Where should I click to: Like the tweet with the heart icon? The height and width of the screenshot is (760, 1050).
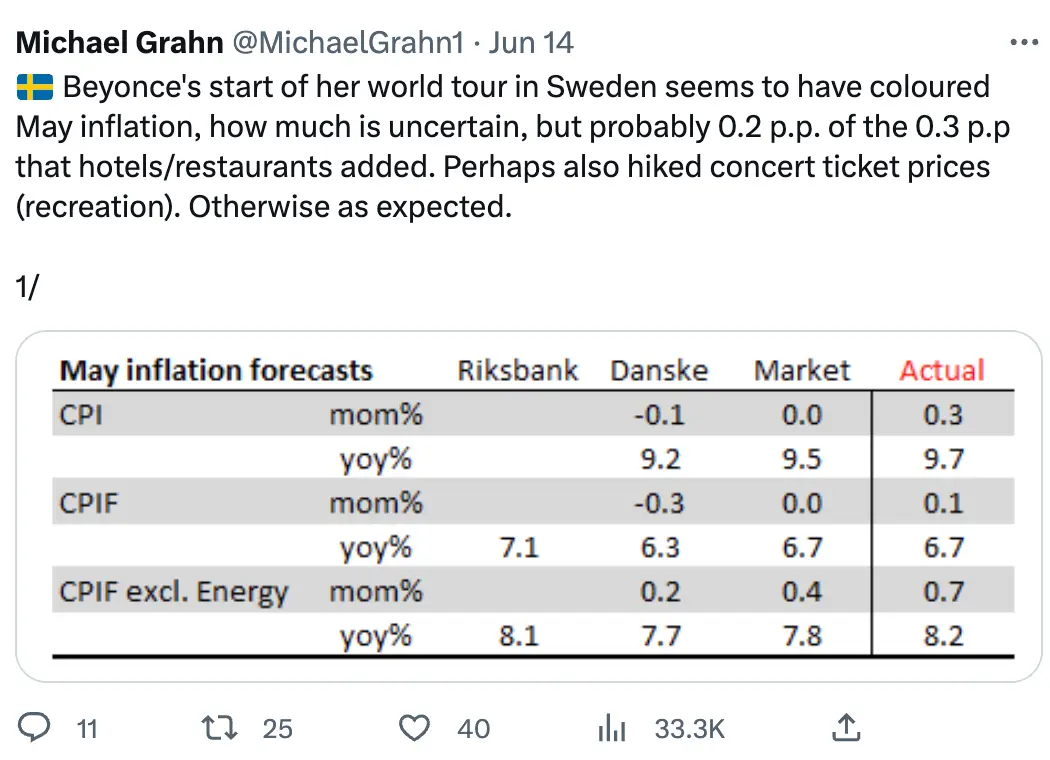coord(414,728)
